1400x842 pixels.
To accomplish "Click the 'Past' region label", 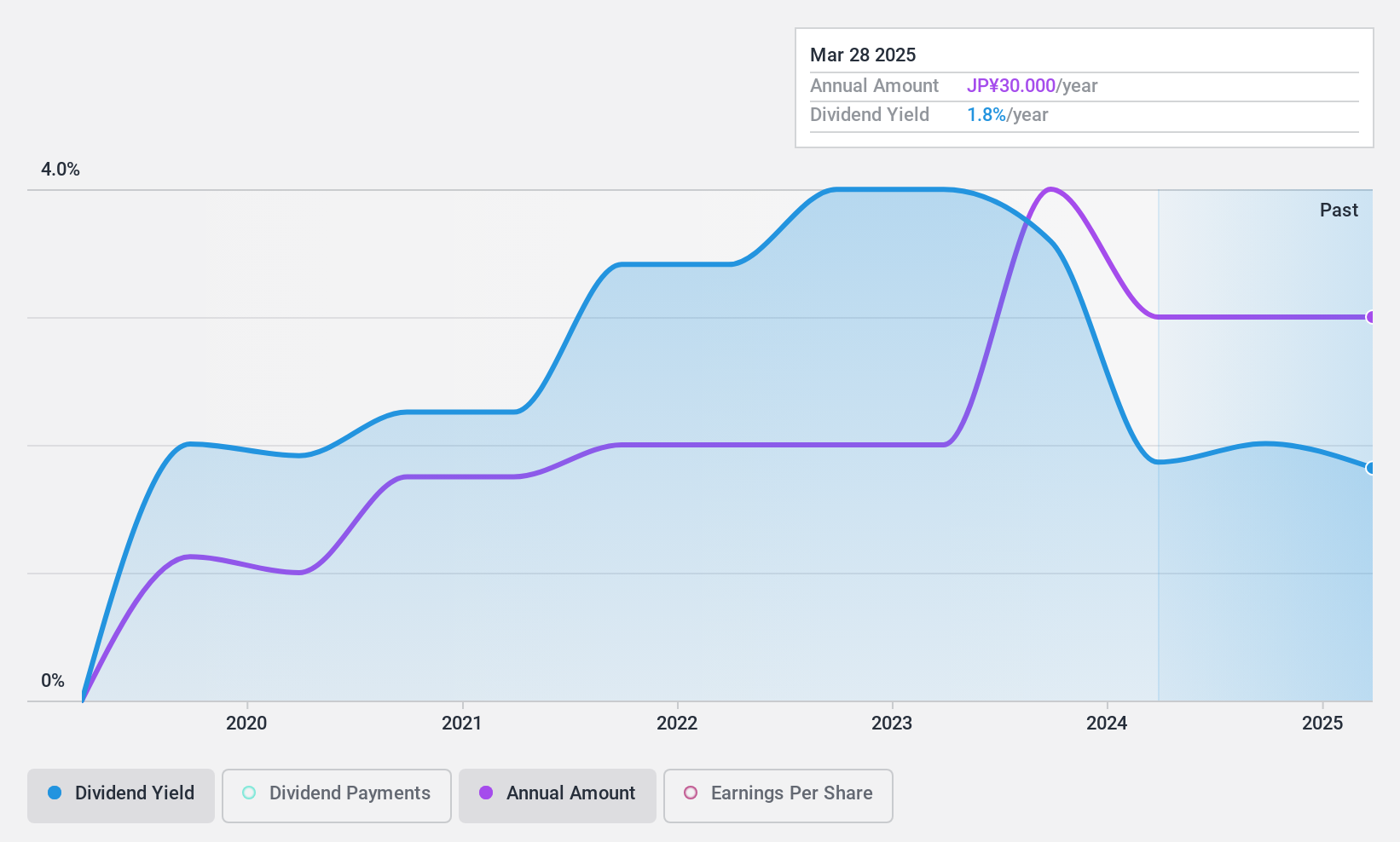I will (1339, 210).
